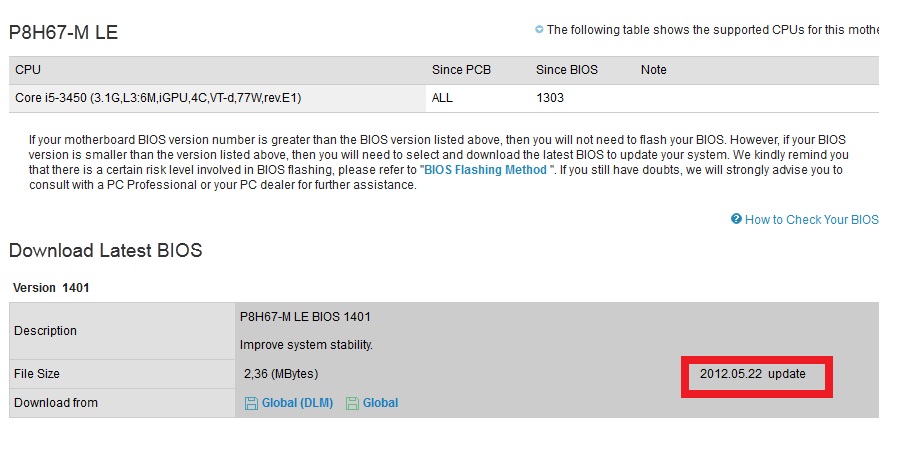Click the Version 1401 label
The height and width of the screenshot is (449, 902).
(x=51, y=287)
